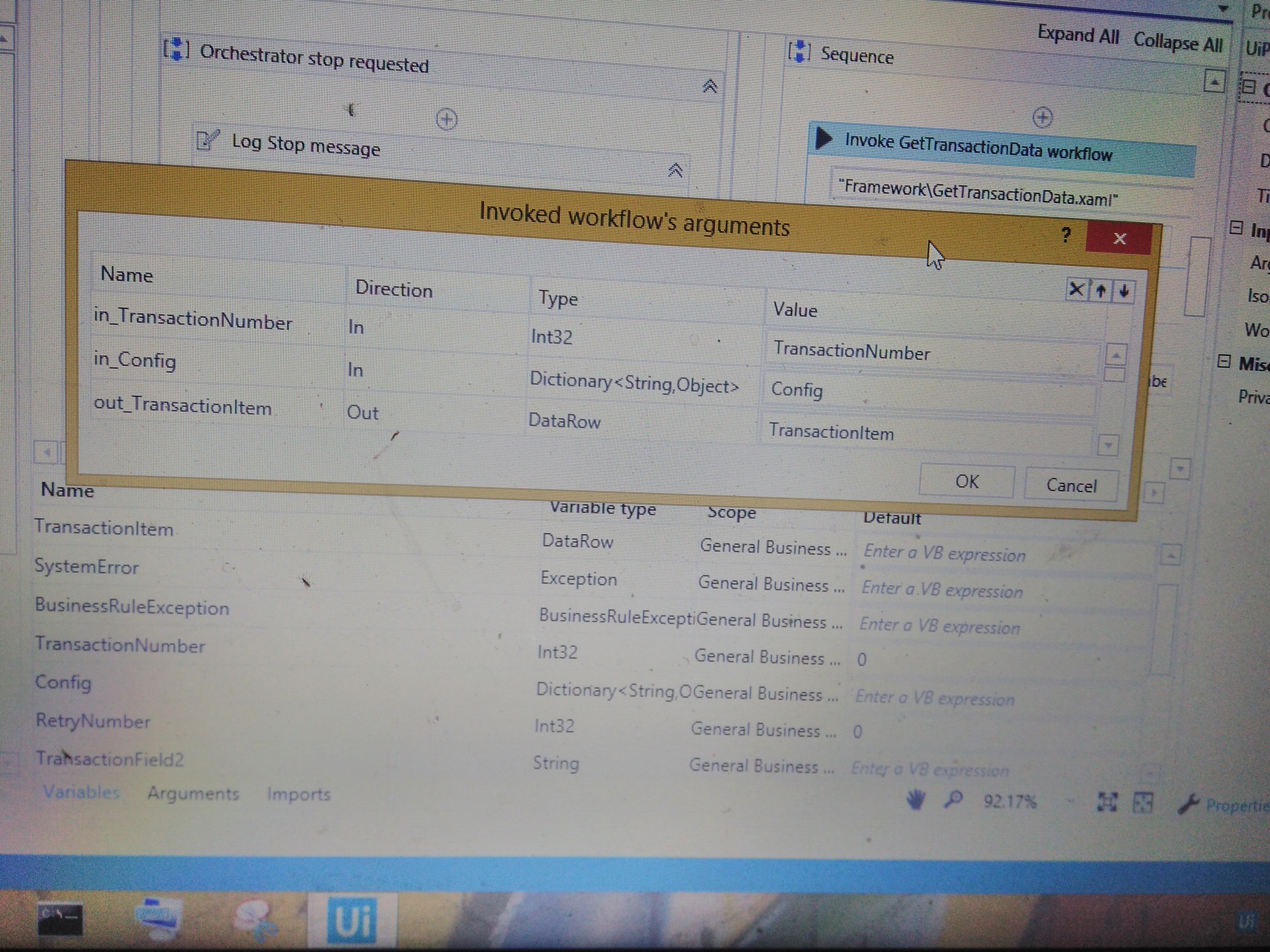The width and height of the screenshot is (1270, 952).
Task: Move argument down with arrow icon
Action: tap(1124, 292)
